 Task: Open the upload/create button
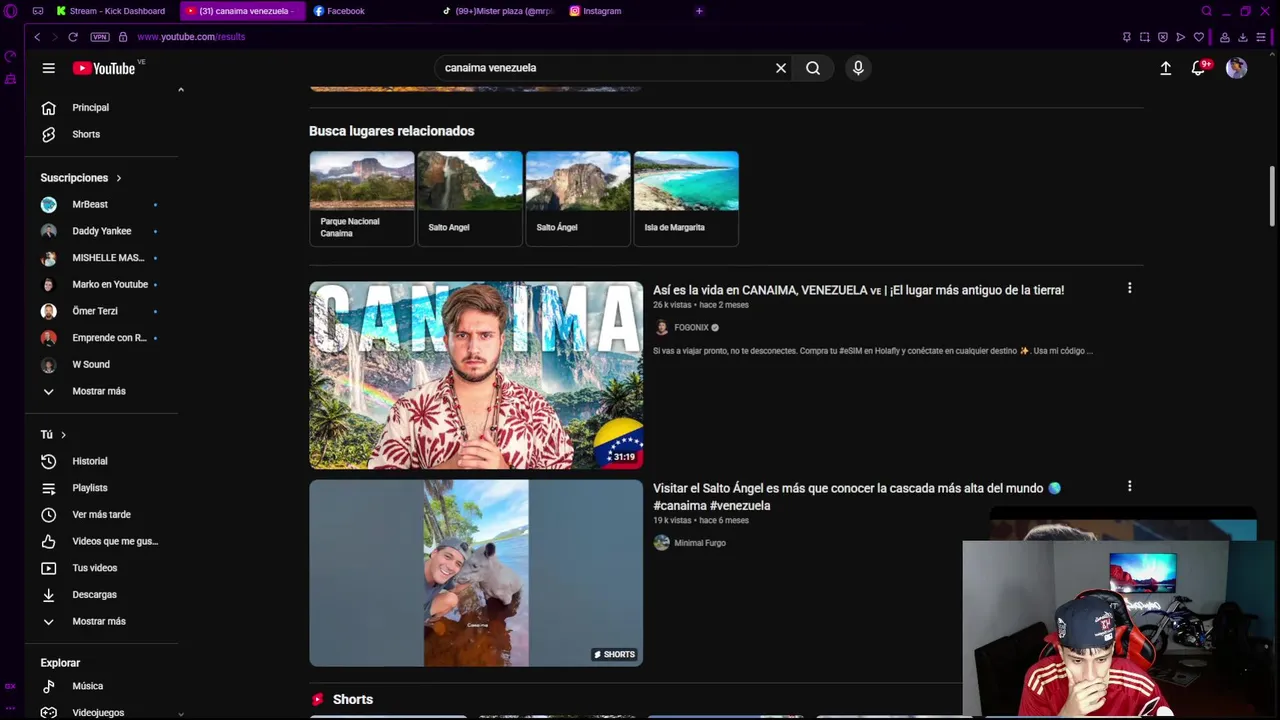[1165, 68]
